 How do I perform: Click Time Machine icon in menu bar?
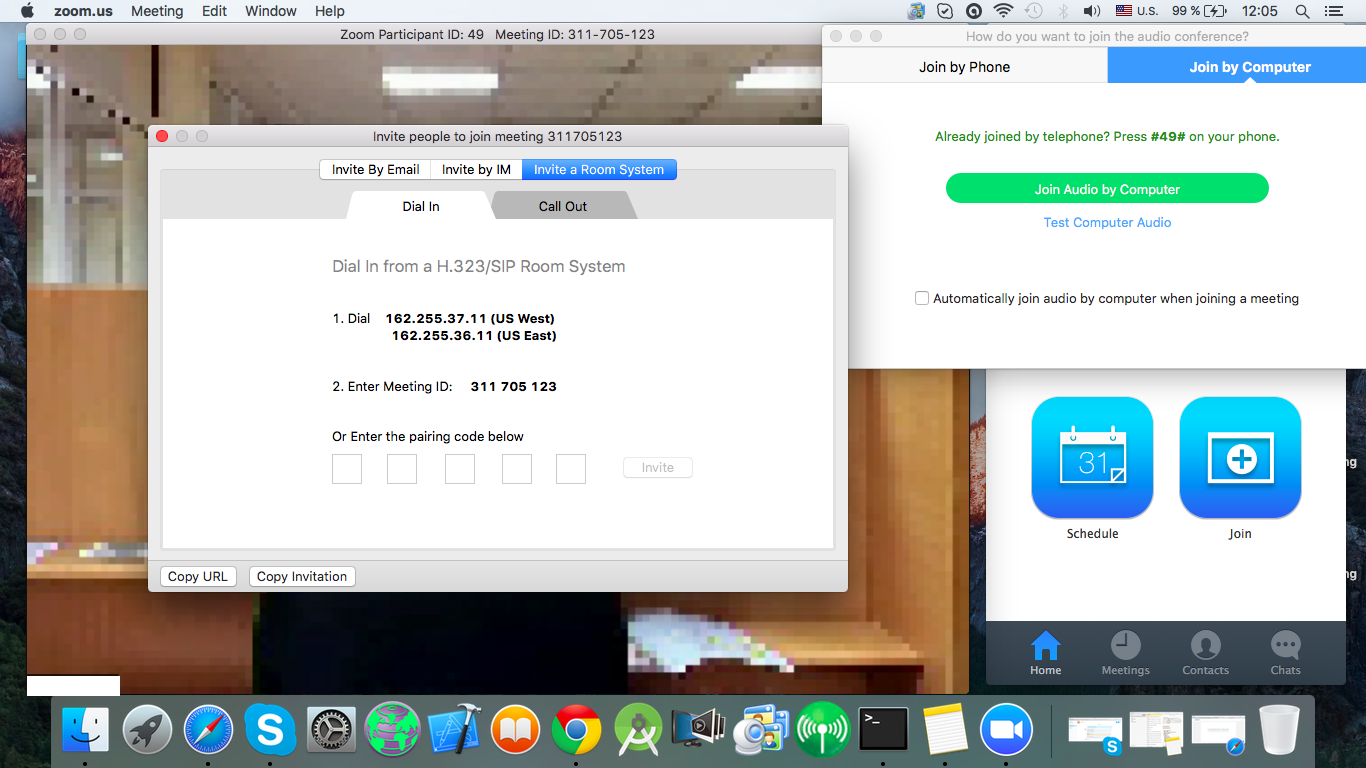[1034, 11]
